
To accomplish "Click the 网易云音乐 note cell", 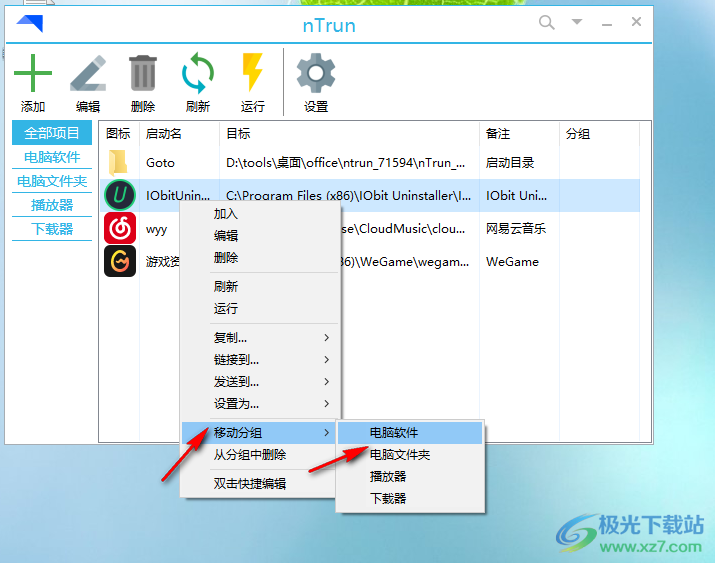I will point(516,228).
